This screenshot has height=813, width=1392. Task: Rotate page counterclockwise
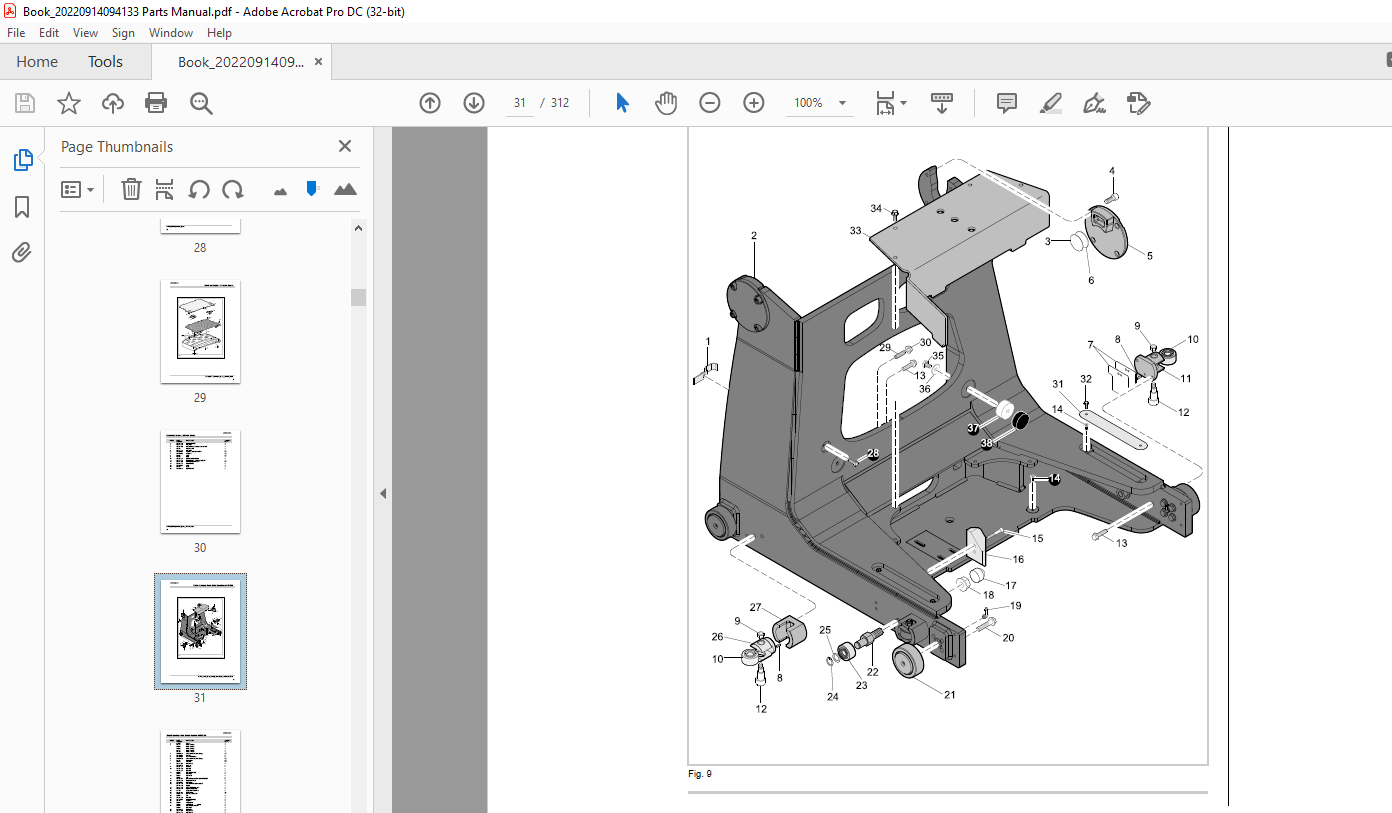point(199,189)
